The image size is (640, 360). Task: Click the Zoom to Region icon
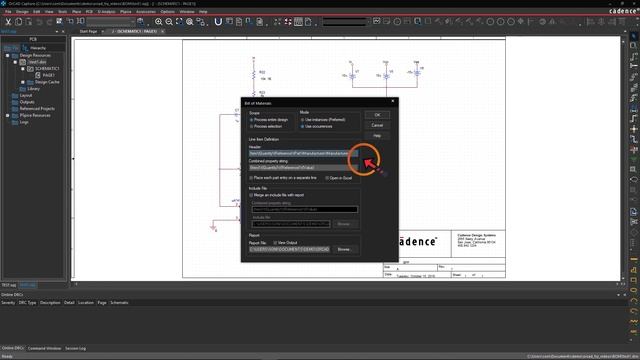179,22
